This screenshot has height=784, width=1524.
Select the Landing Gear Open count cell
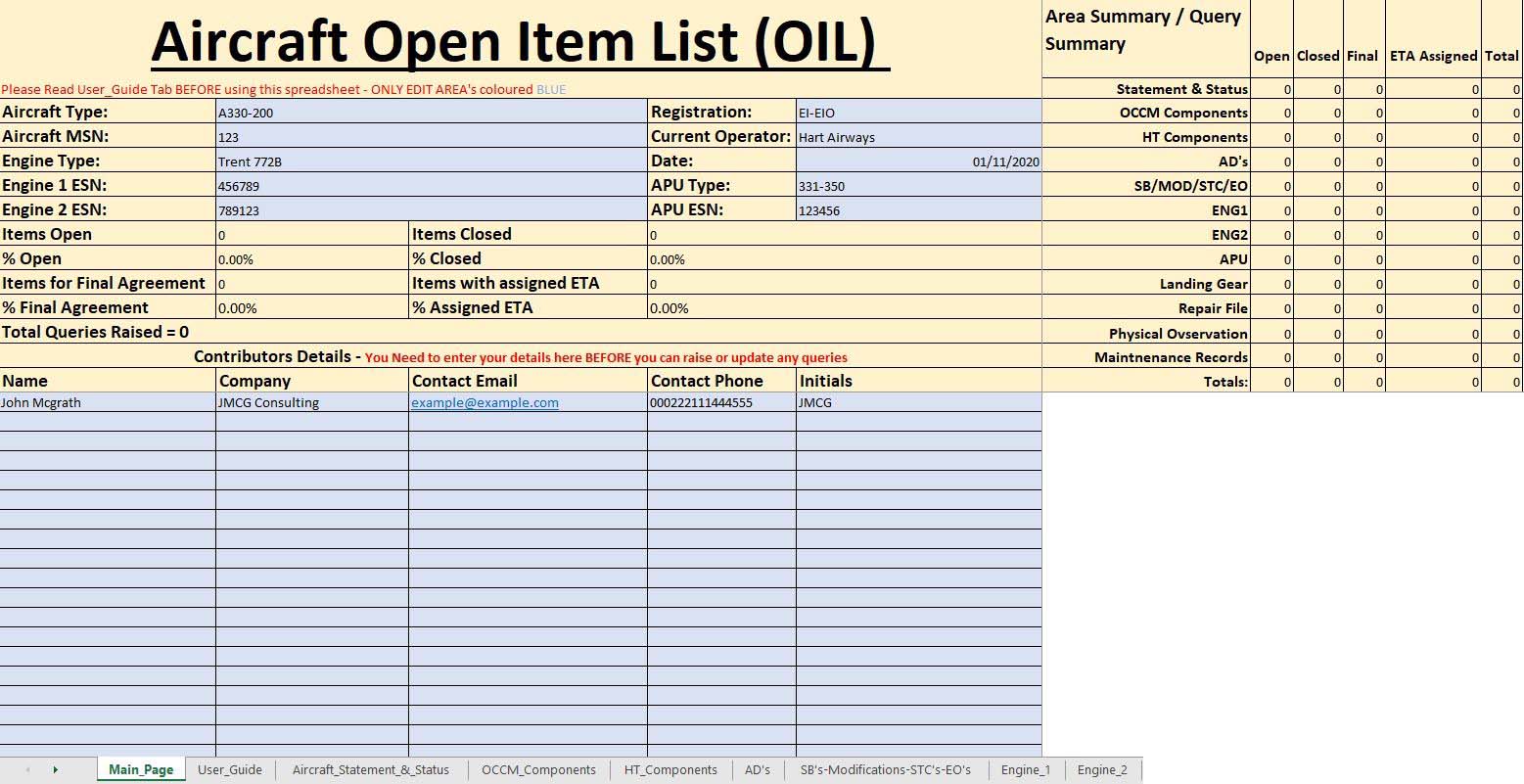(x=1271, y=284)
